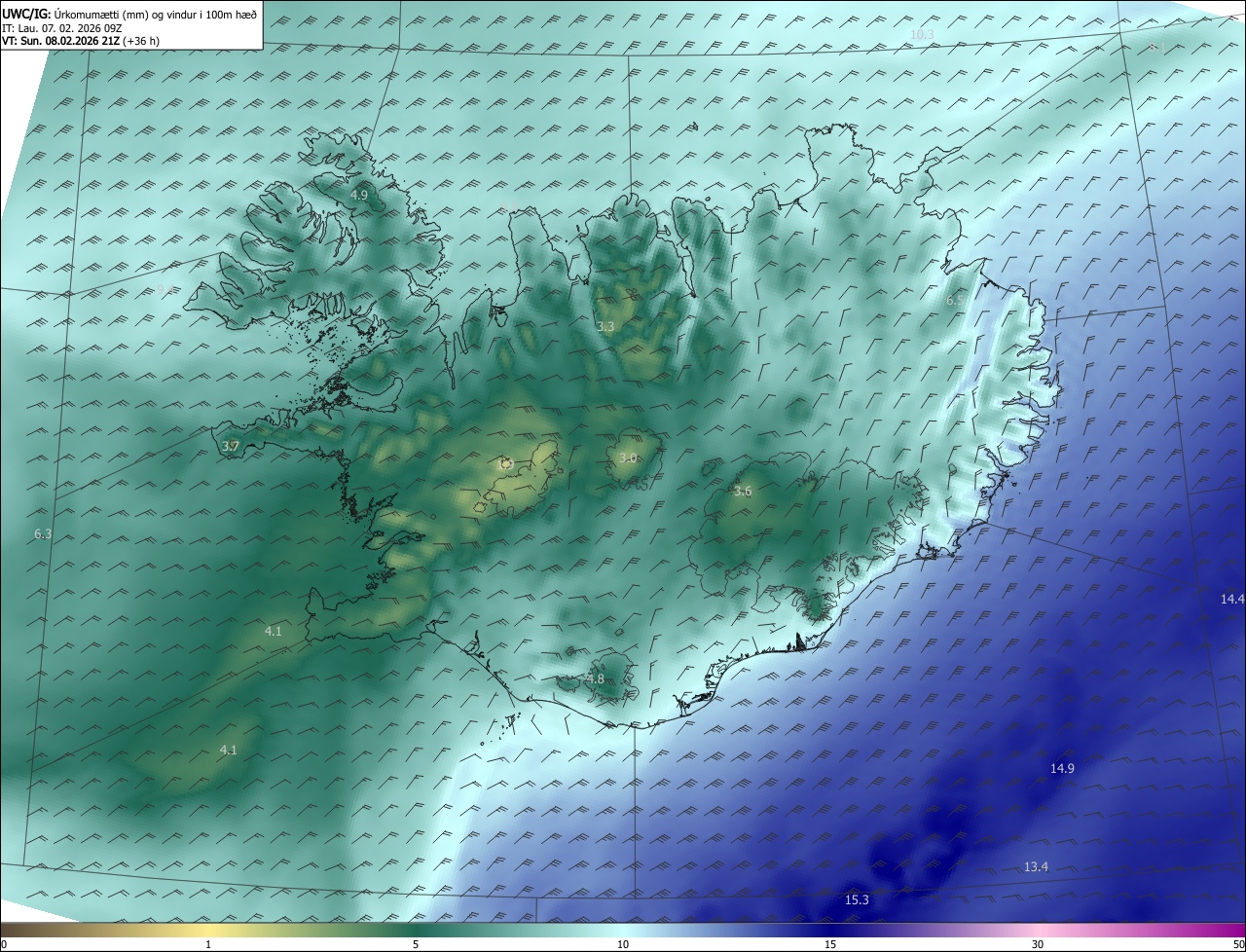
Task: Click the 4.9 precipitation value
Action: point(359,195)
